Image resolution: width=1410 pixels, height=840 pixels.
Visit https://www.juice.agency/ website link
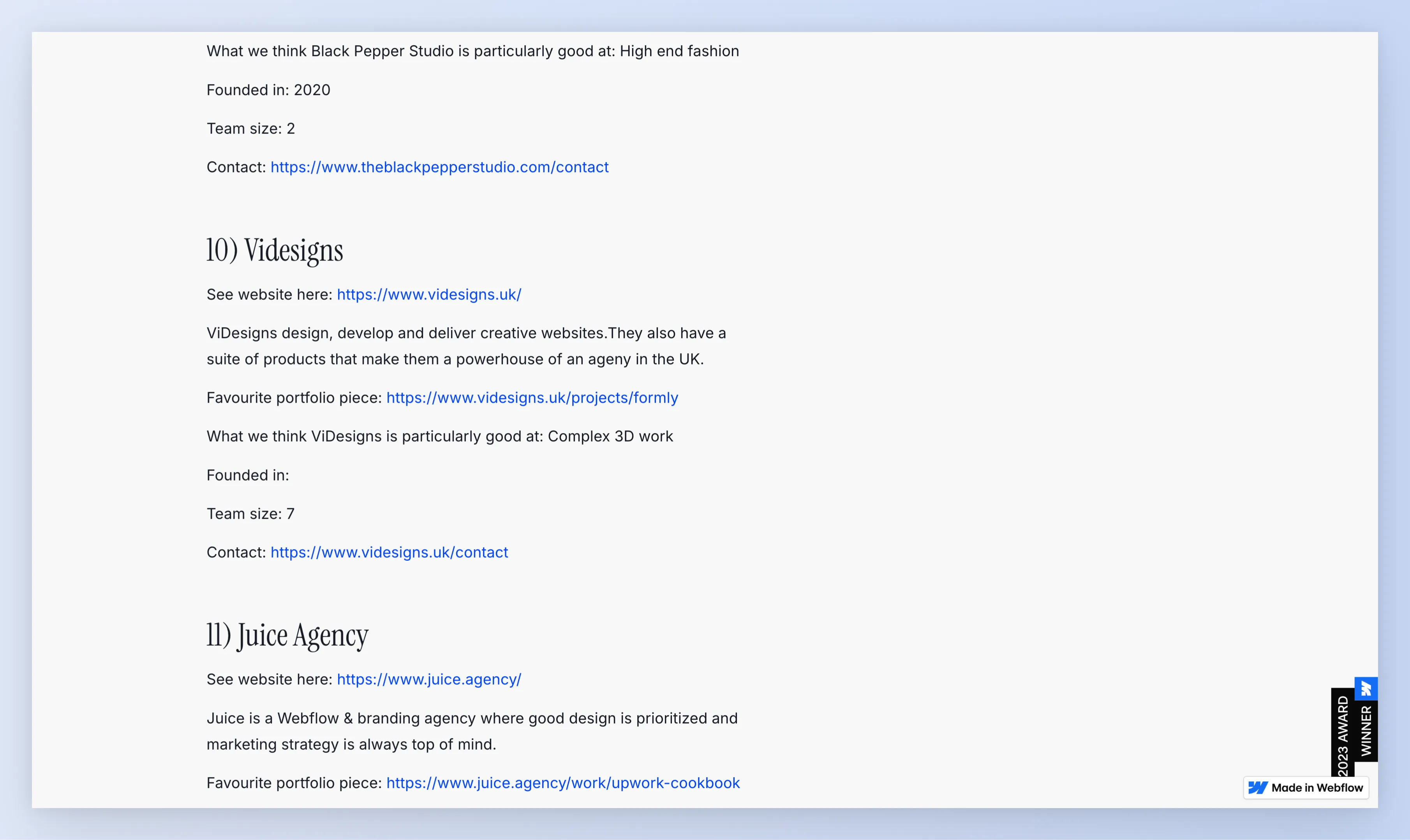(429, 679)
